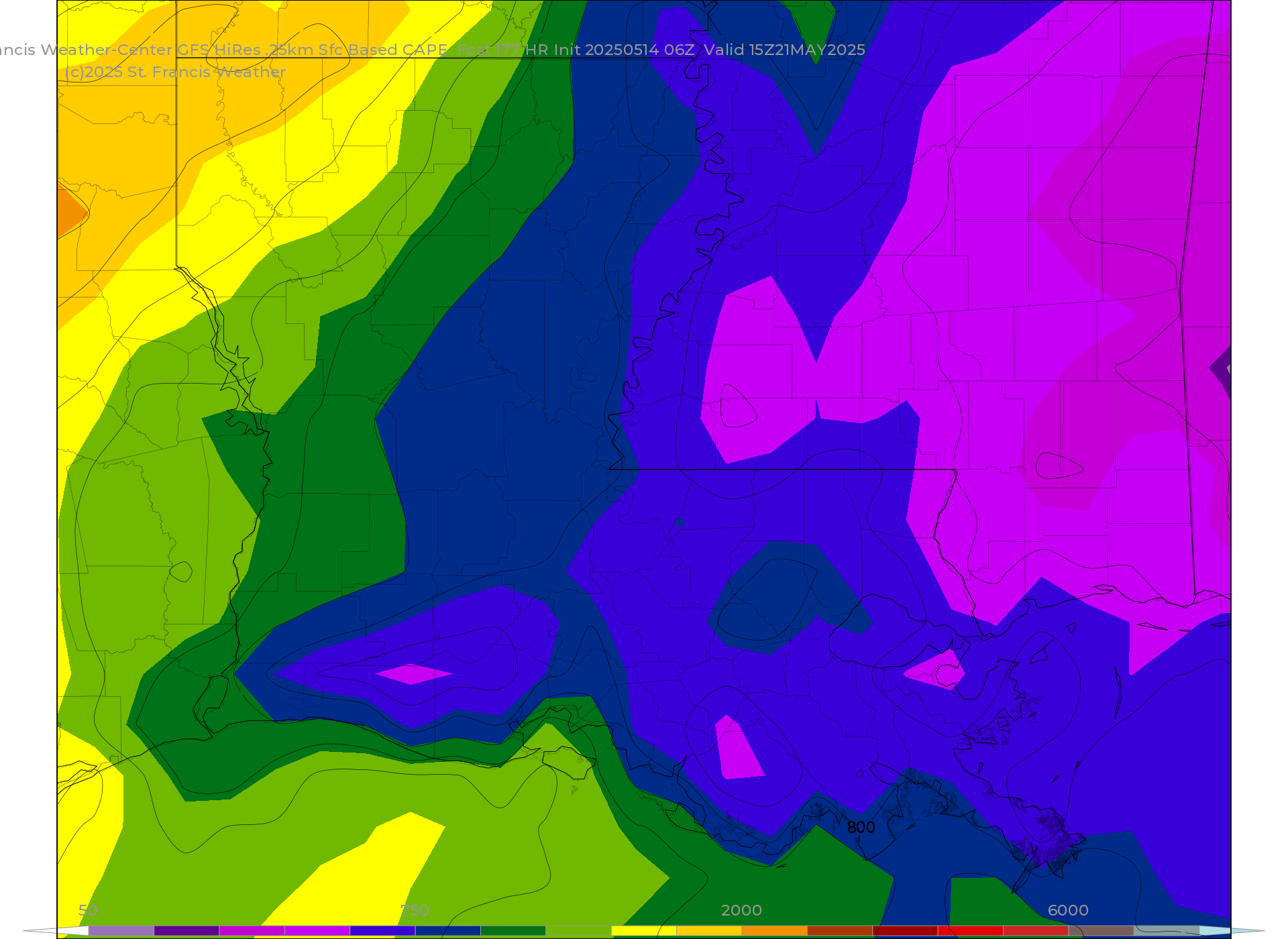Click the dark maroon legend swatch
Screen dimensions: 1288x939
click(x=905, y=931)
